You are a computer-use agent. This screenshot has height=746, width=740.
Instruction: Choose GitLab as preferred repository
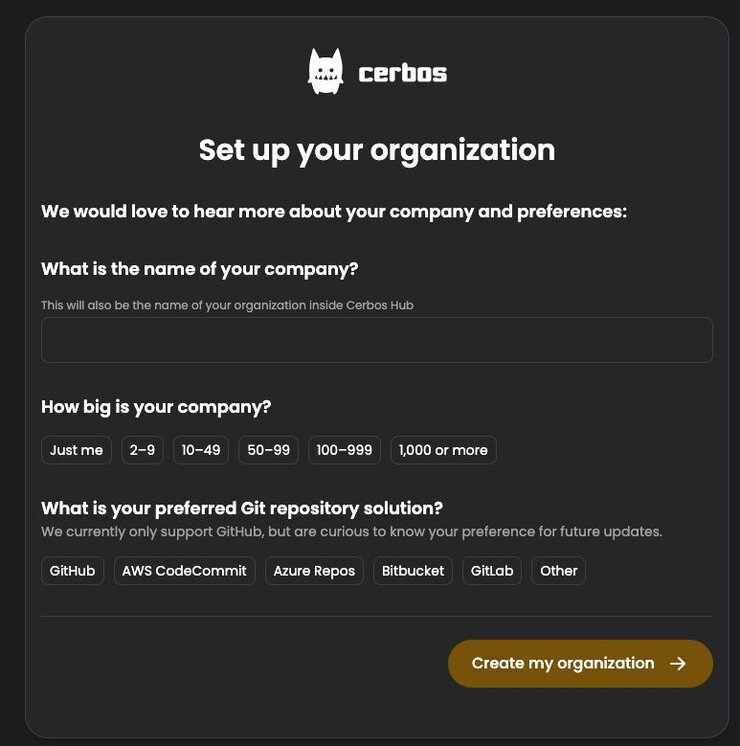click(x=492, y=571)
